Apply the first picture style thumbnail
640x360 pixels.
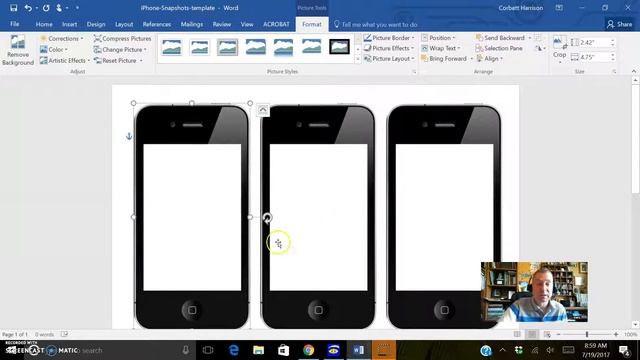pyautogui.click(x=172, y=47)
